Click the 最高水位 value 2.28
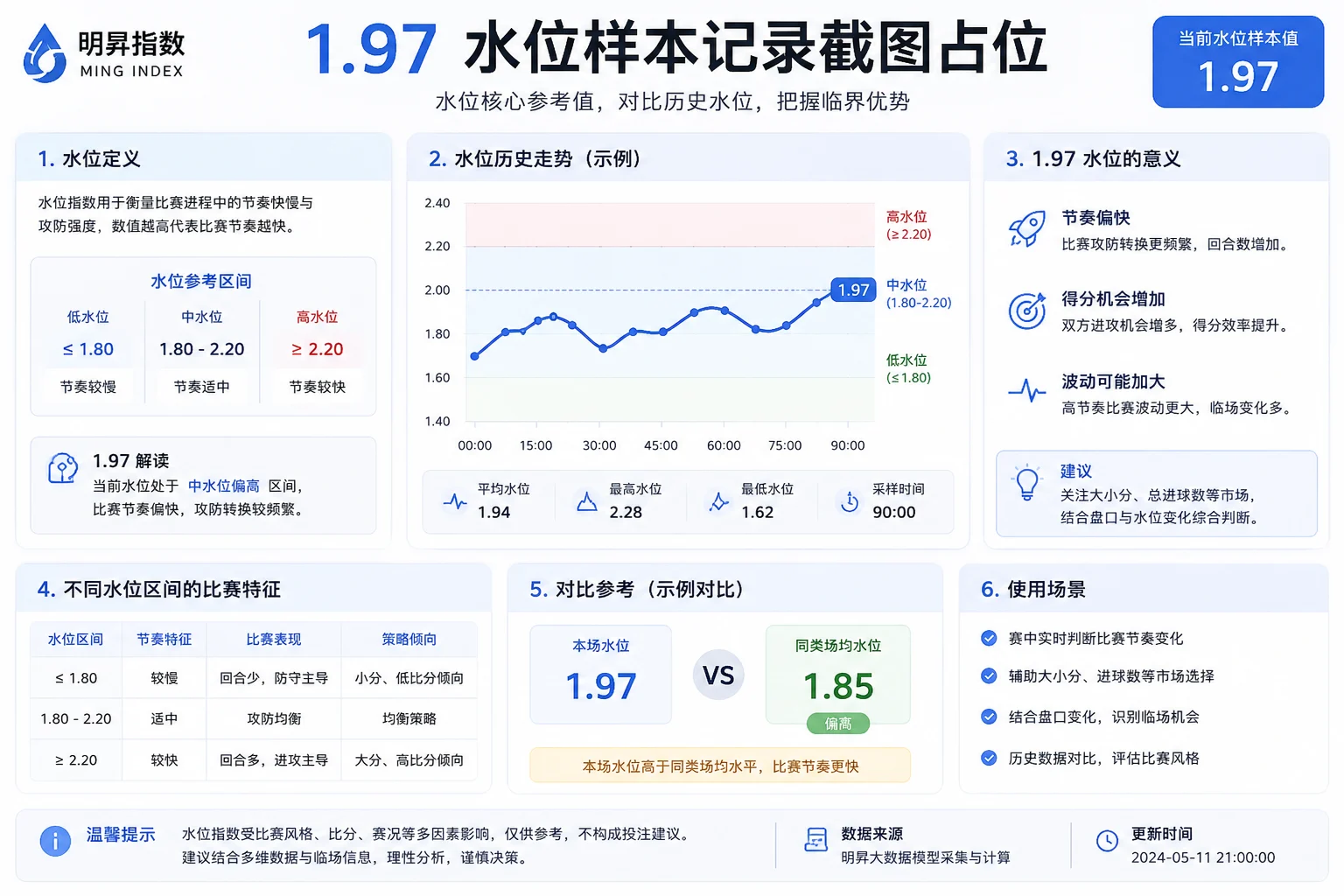Viewport: 1344px width, 896px height. pos(626,512)
